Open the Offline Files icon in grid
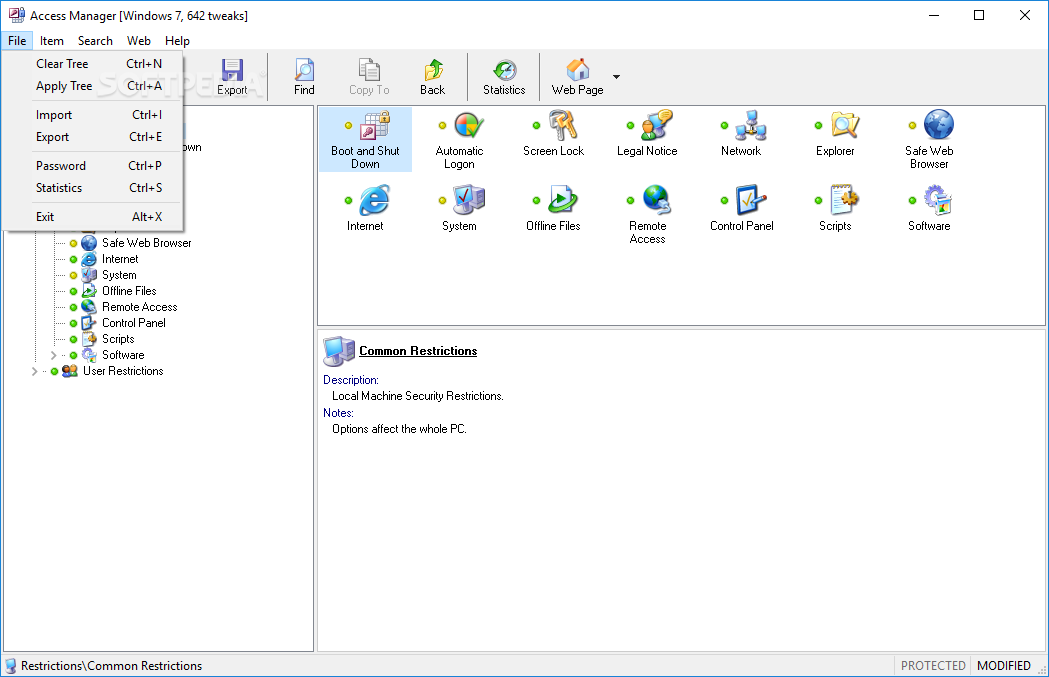 point(553,209)
